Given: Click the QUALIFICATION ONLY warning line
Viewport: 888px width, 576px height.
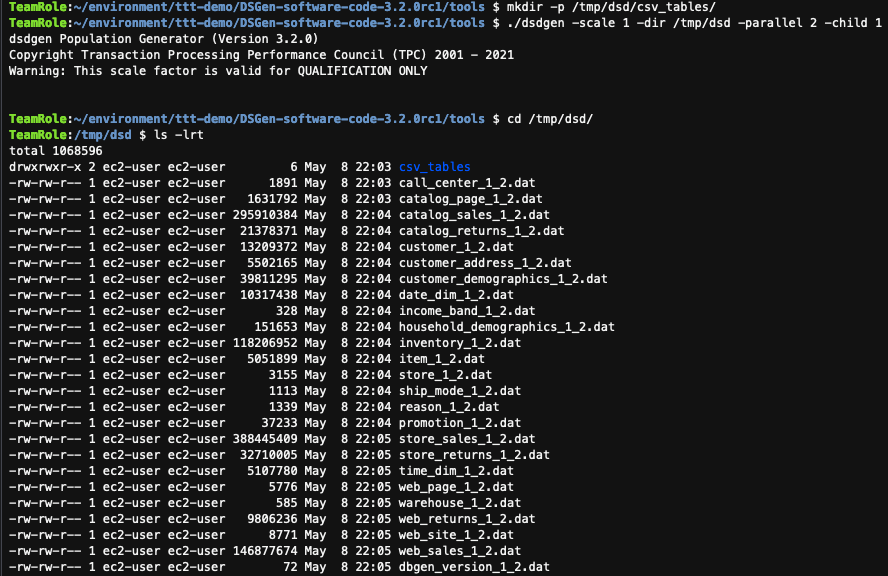Looking at the screenshot, I should click(x=218, y=71).
